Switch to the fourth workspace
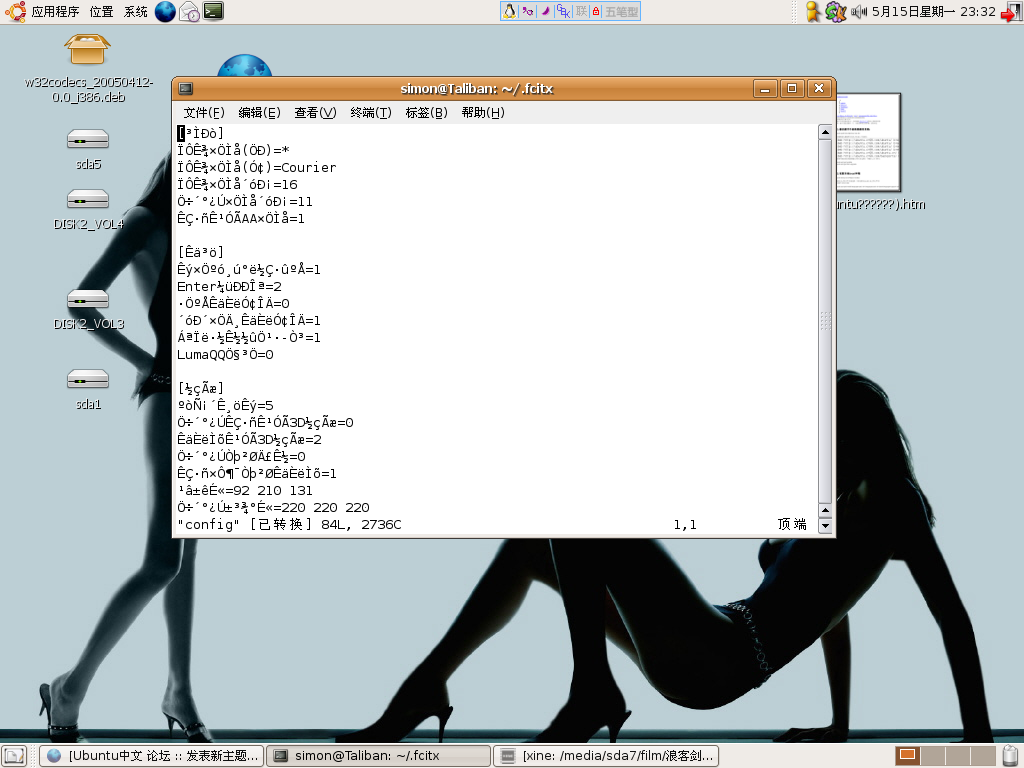Image resolution: width=1024 pixels, height=768 pixels. click(982, 756)
